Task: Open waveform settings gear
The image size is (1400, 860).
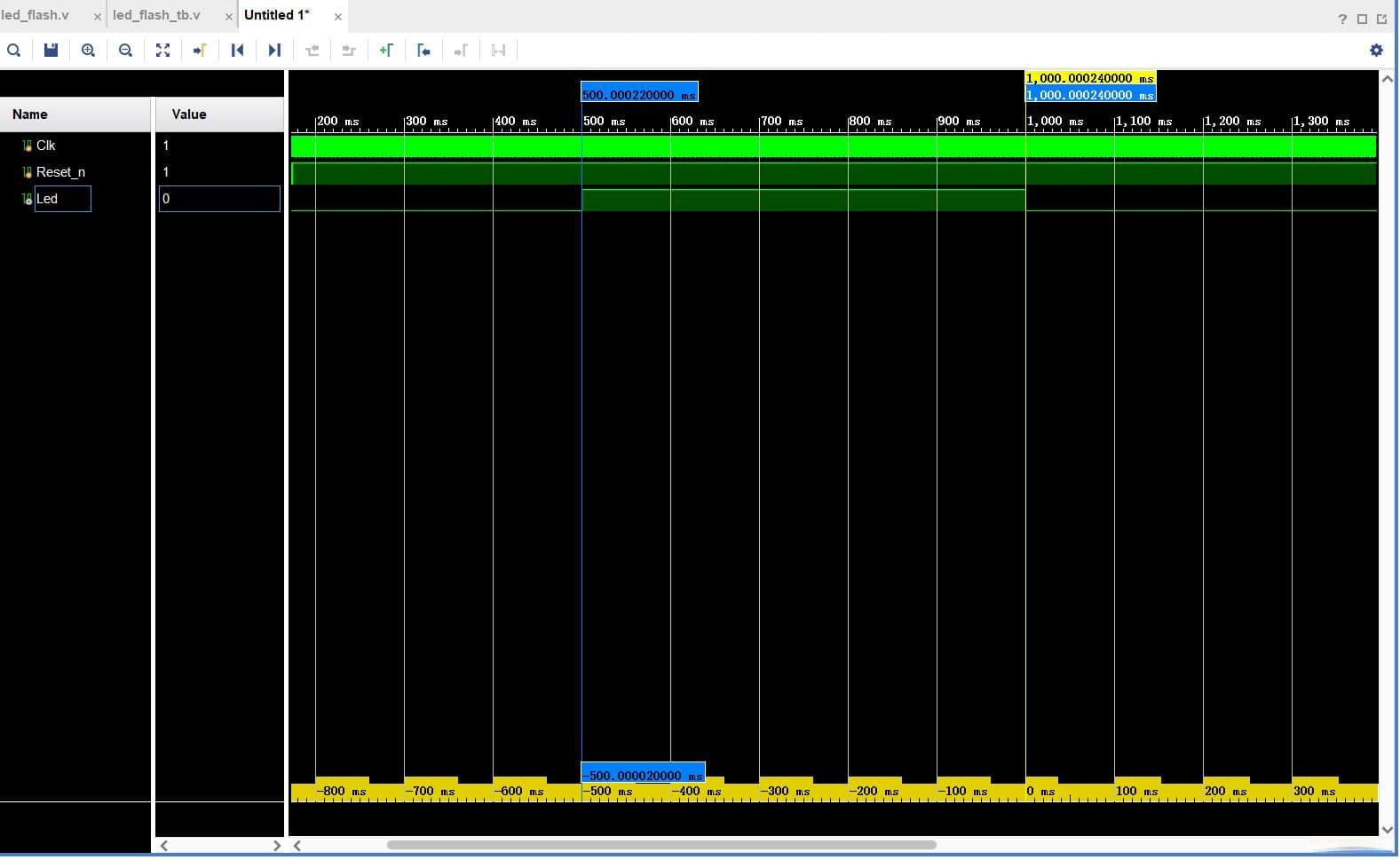Action: 1376,51
